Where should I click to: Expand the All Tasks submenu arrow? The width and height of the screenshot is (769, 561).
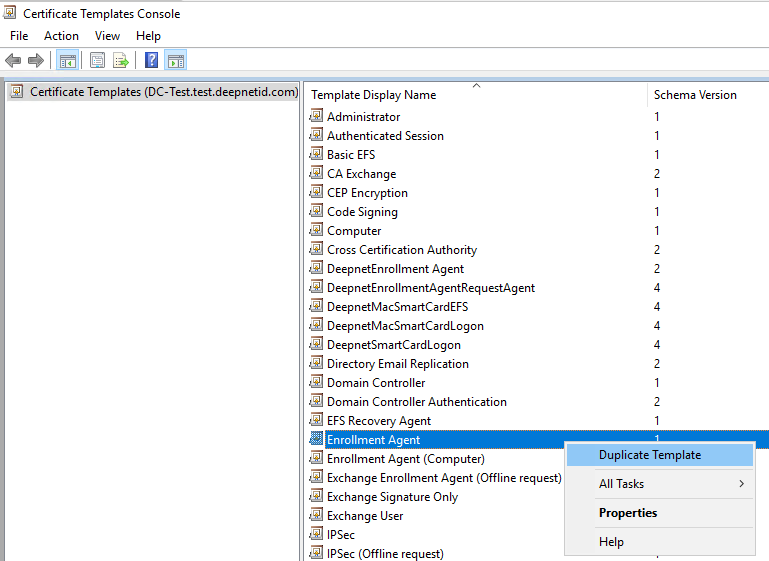pos(741,484)
